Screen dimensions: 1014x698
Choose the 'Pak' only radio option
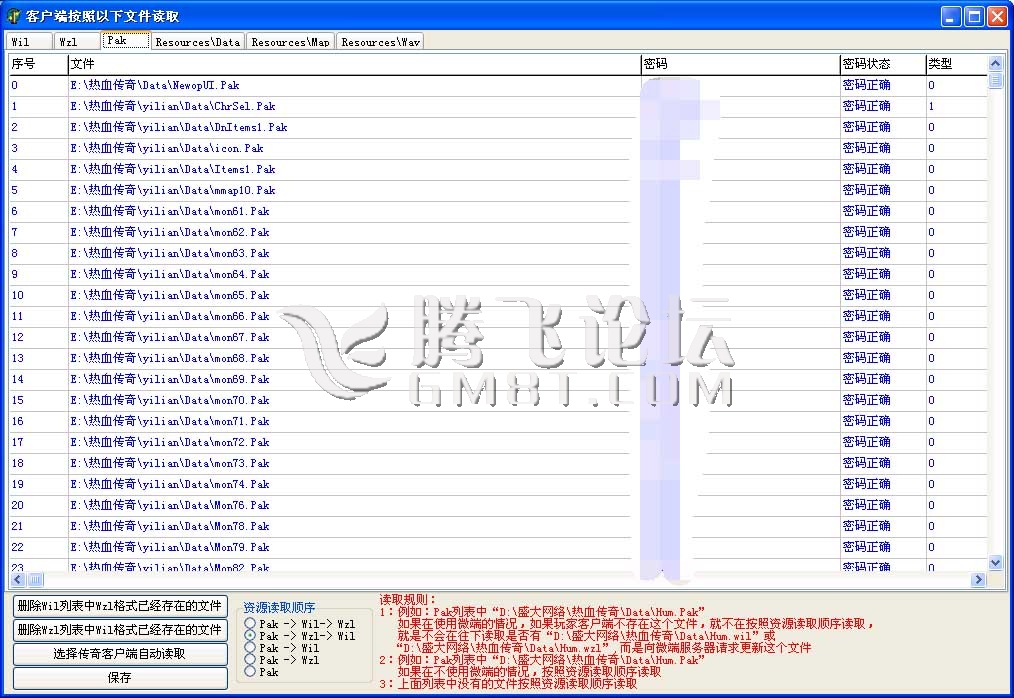(250, 672)
